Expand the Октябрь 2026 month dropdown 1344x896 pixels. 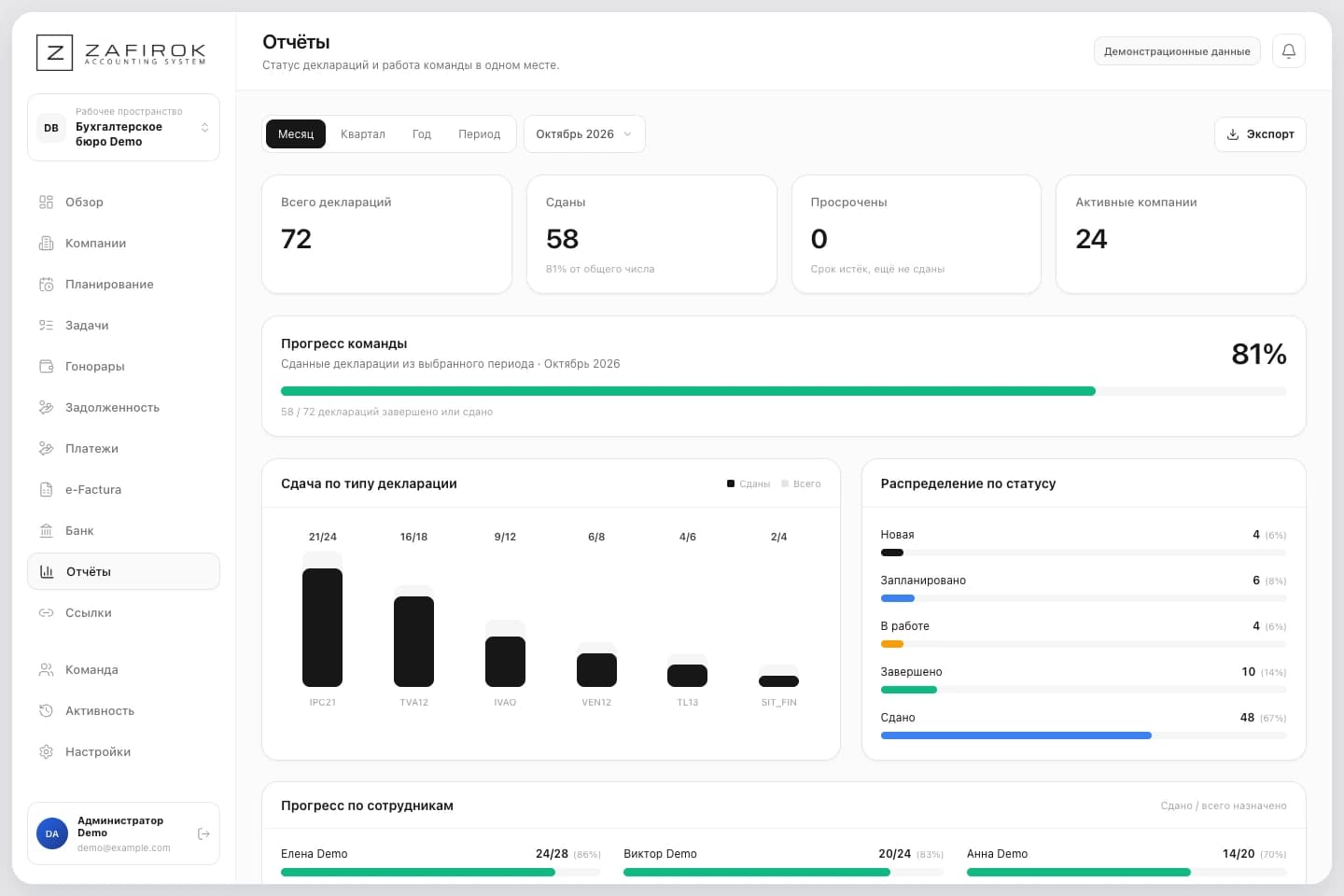click(x=584, y=133)
